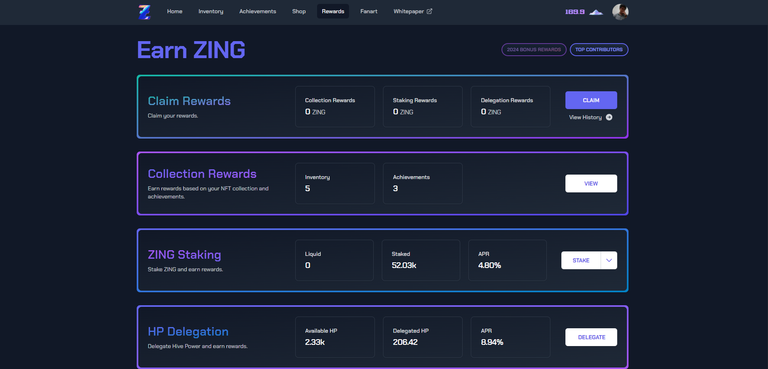Click VIEW in Collection Rewards
768x369 pixels.
[591, 183]
